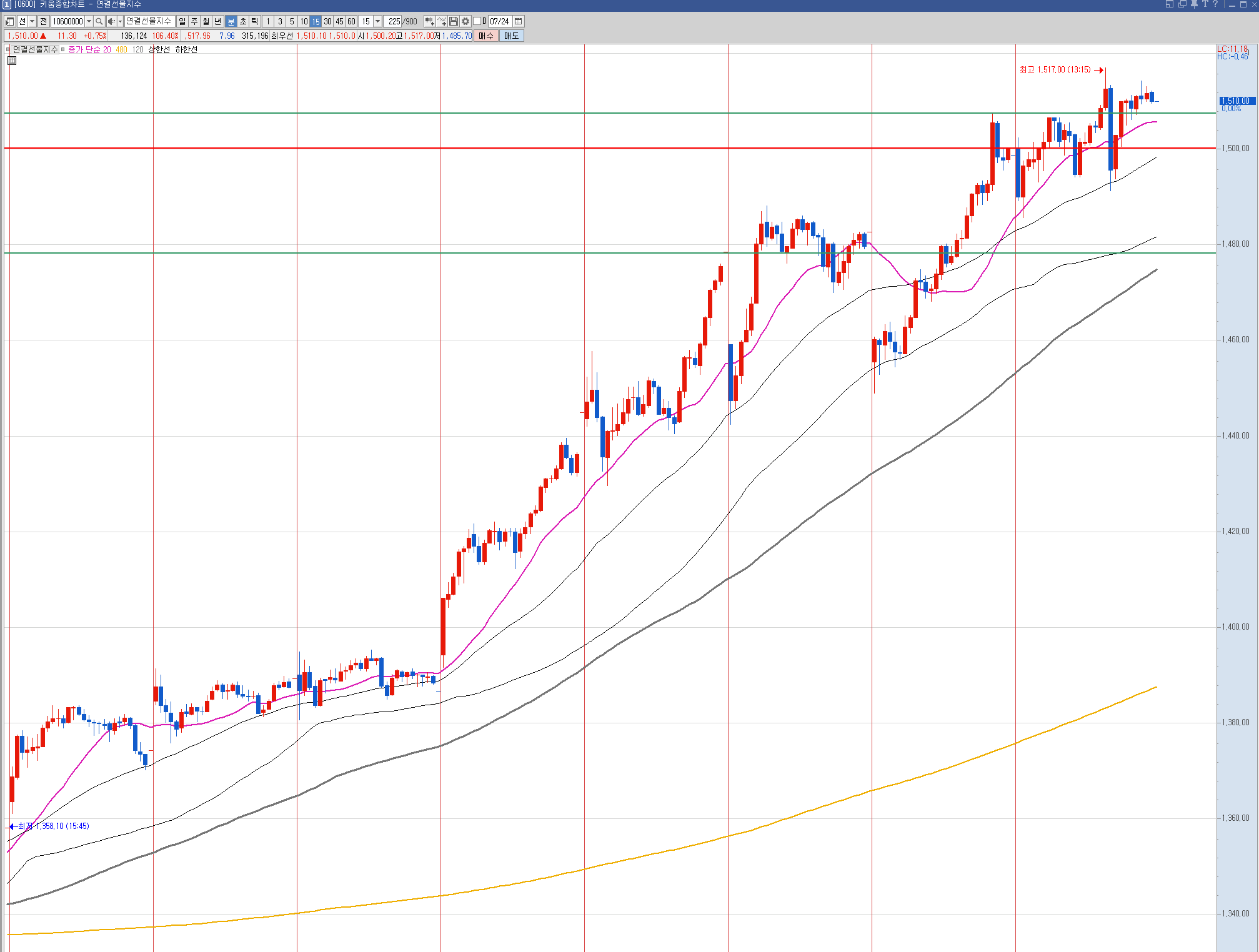Click the 매도 sell button
This screenshot has height=952, width=1259.
point(511,36)
